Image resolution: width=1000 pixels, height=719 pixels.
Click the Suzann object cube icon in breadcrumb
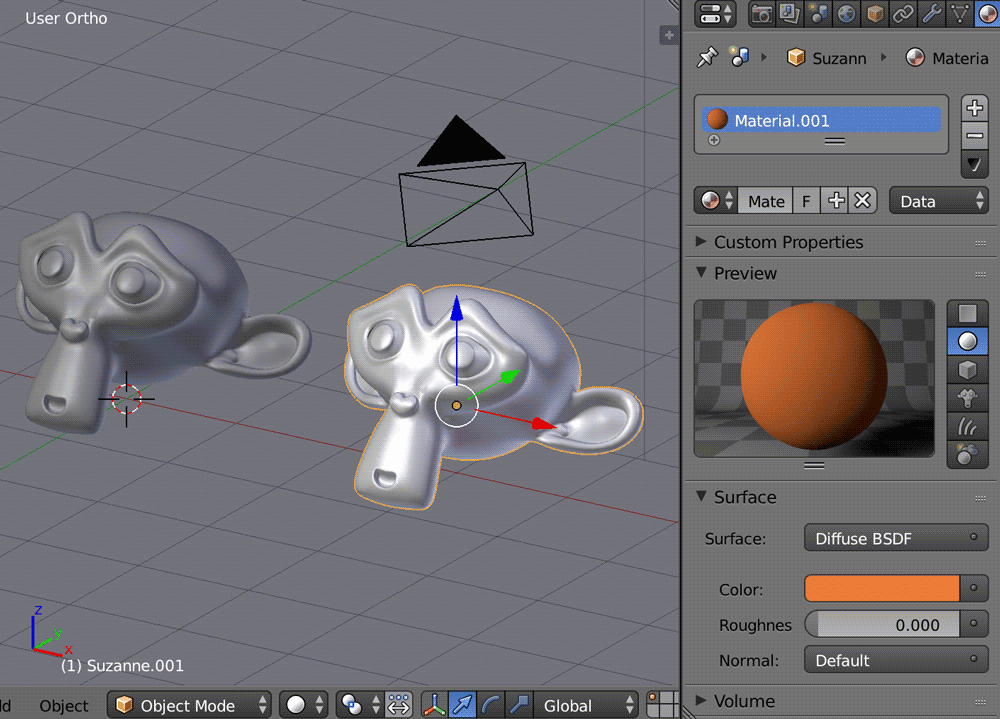[795, 58]
